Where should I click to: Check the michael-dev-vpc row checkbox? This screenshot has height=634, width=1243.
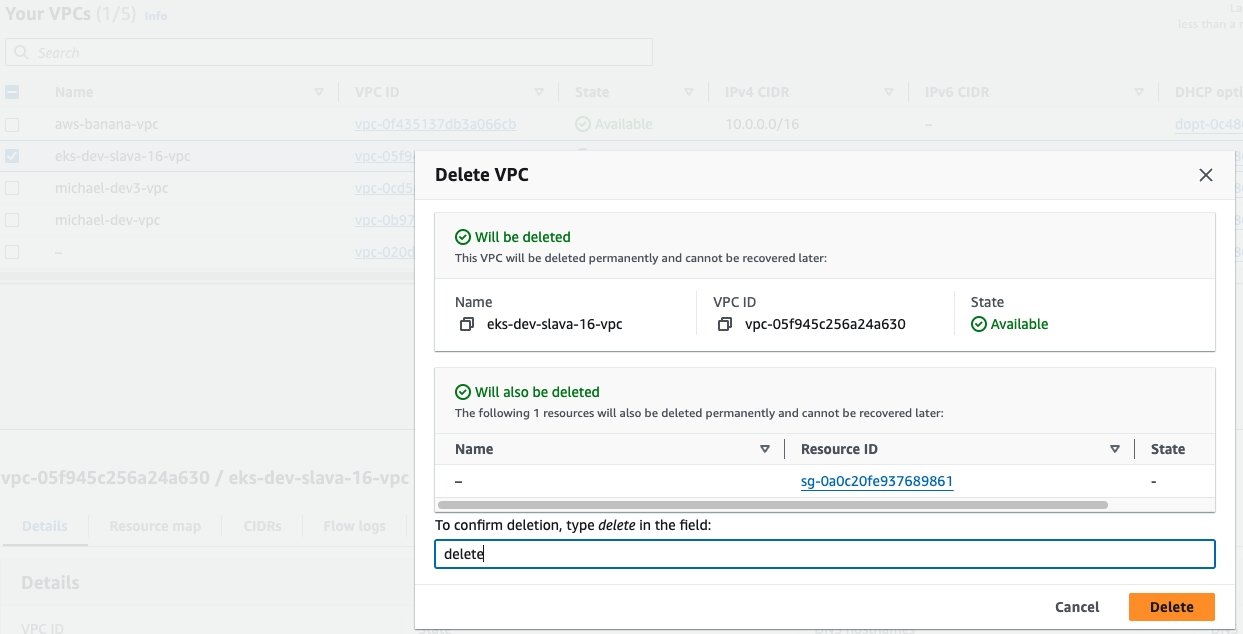point(12,220)
